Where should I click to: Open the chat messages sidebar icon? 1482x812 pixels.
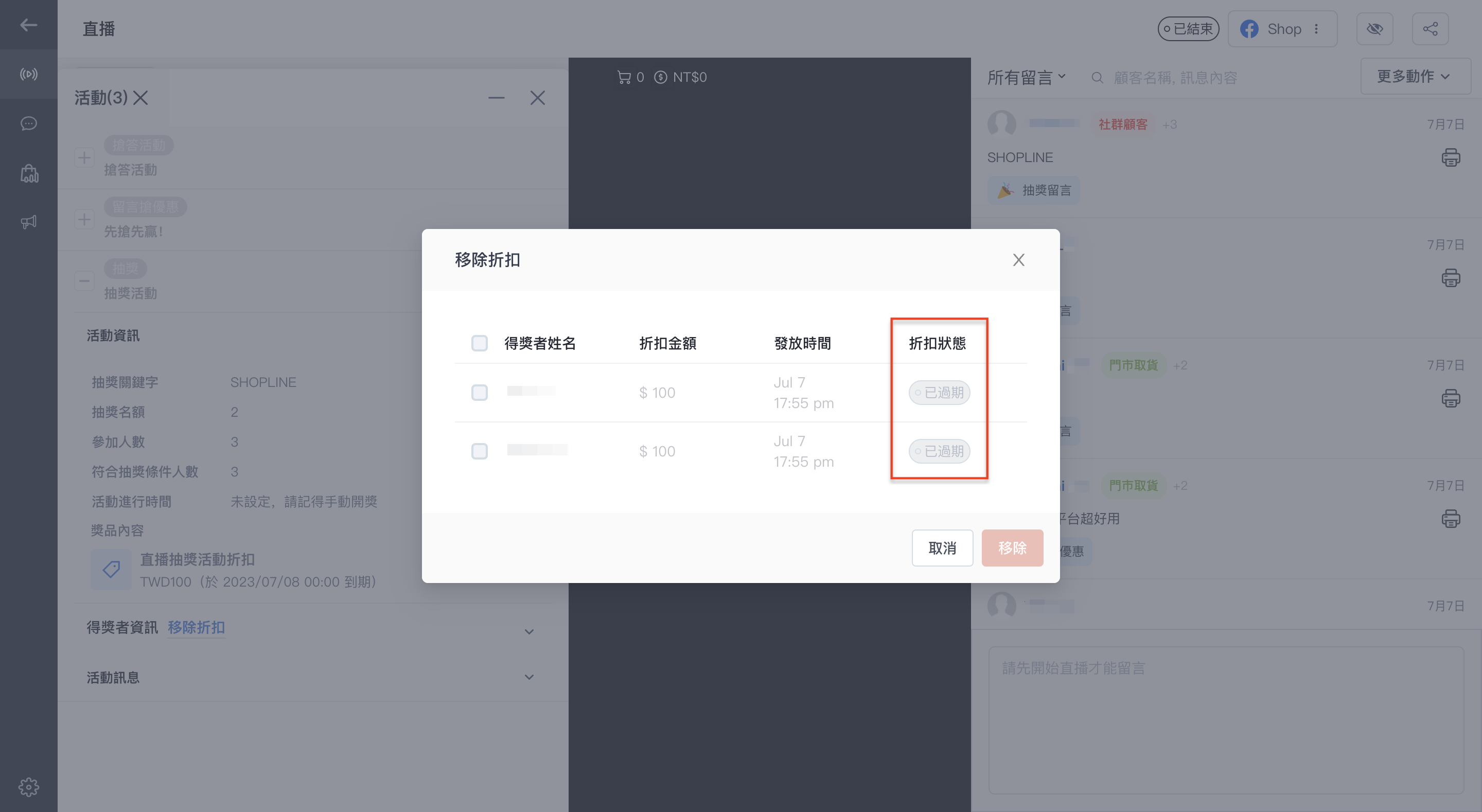[28, 123]
